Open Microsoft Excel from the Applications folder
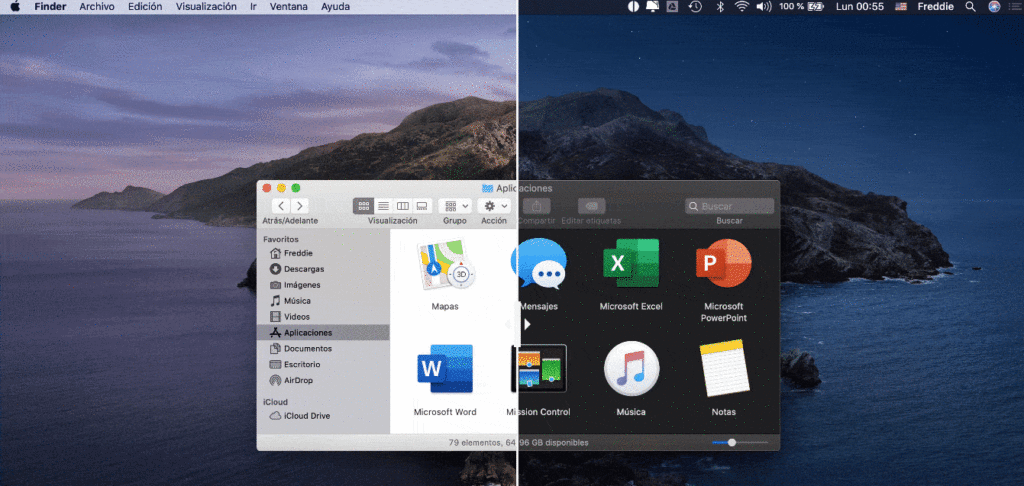The height and width of the screenshot is (486, 1024). [x=631, y=265]
